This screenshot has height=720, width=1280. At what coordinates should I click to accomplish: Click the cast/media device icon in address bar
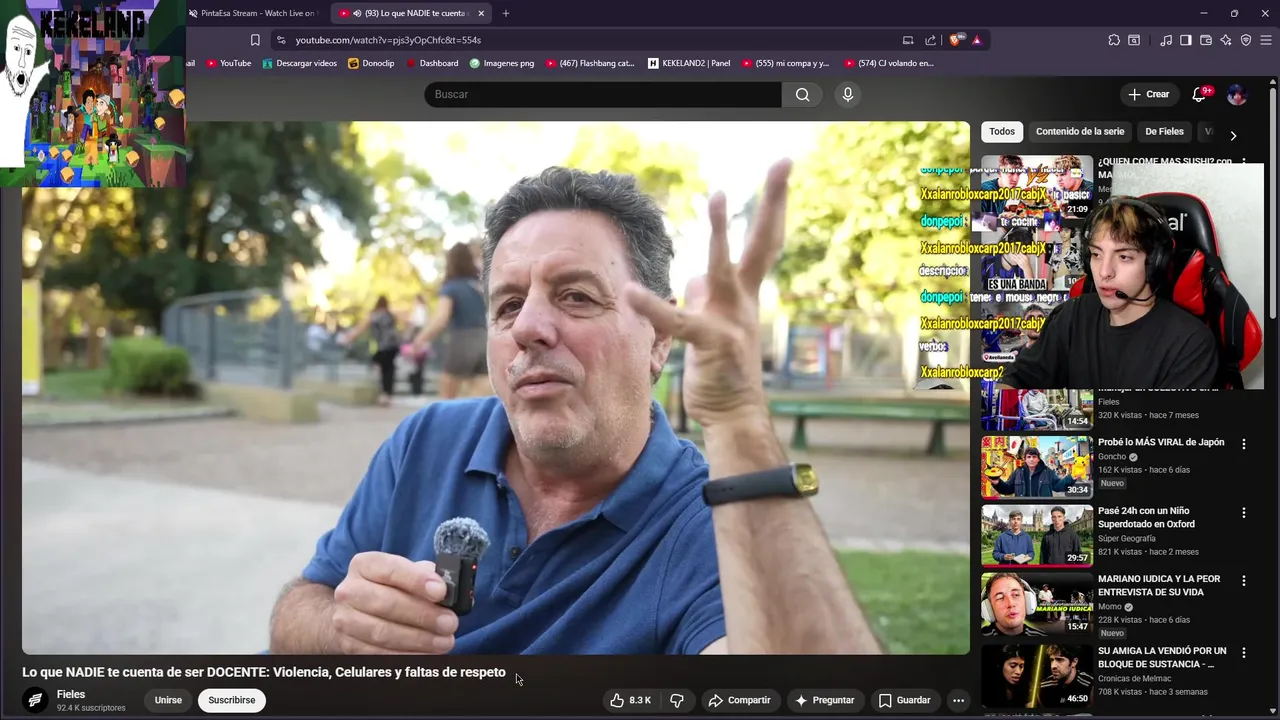(x=908, y=40)
